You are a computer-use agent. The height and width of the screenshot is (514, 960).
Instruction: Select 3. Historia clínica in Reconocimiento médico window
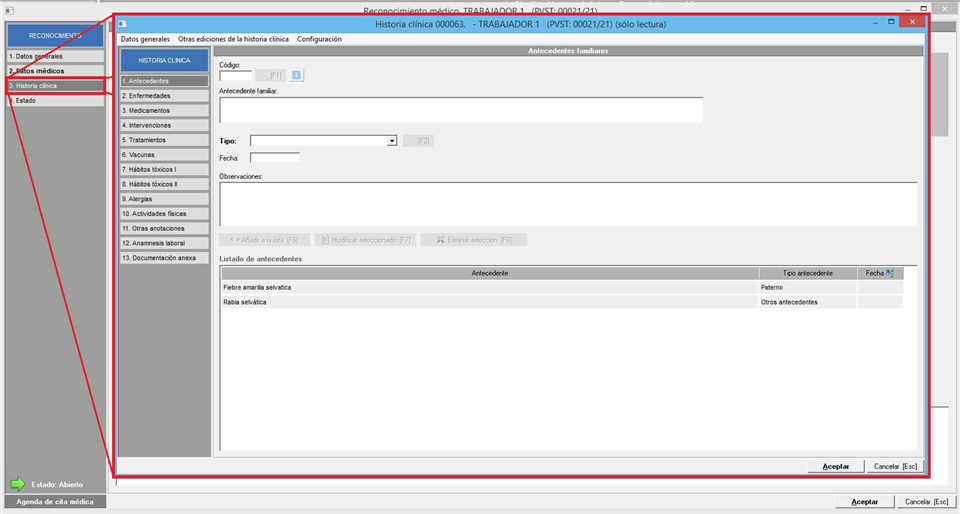coord(55,86)
